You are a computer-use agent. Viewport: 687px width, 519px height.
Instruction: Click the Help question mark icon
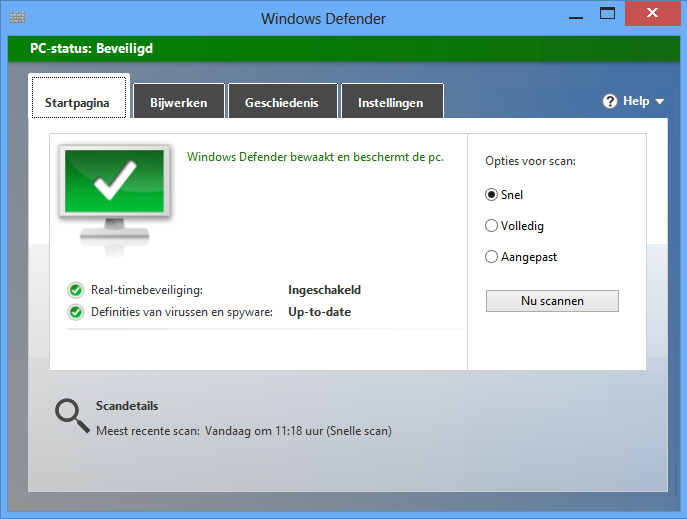[x=610, y=102]
